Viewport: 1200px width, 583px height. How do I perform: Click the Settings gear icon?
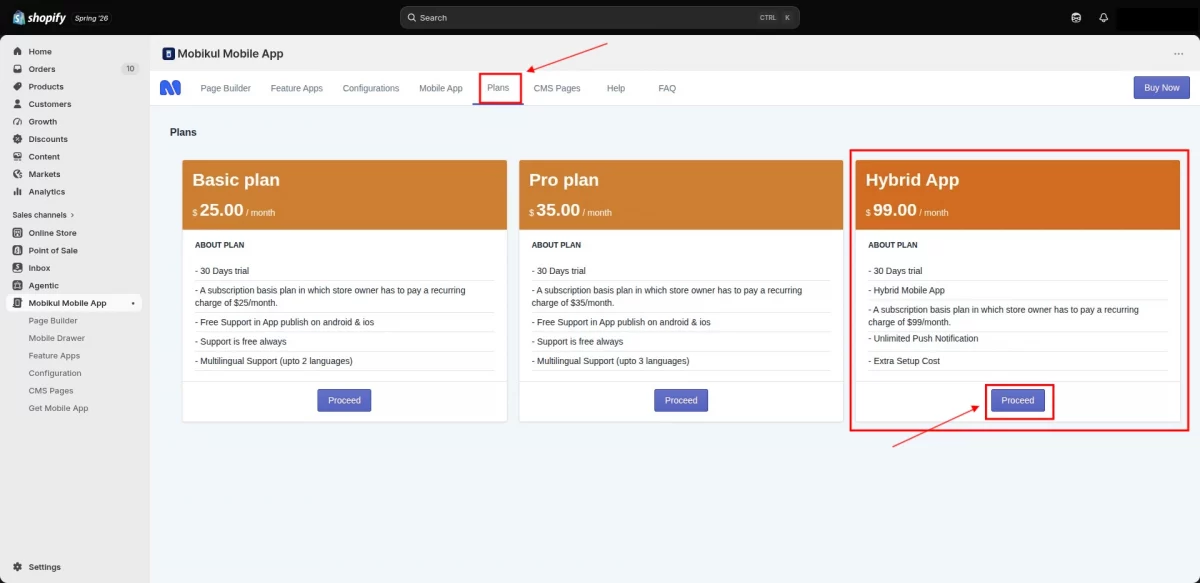(x=18, y=567)
